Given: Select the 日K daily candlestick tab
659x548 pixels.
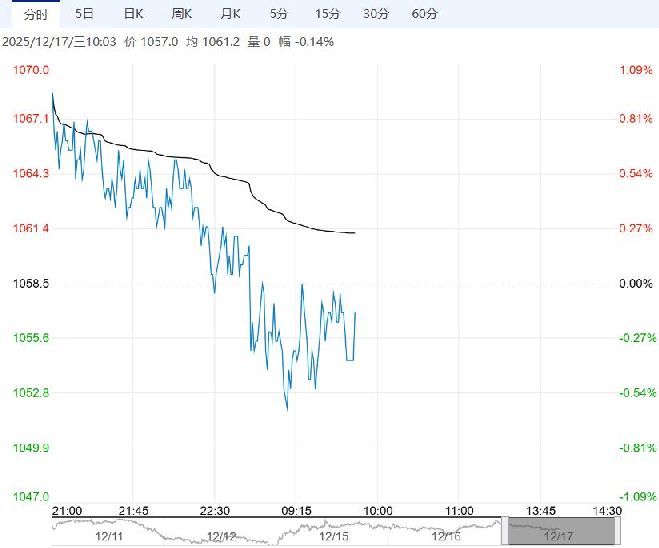Looking at the screenshot, I should [133, 14].
